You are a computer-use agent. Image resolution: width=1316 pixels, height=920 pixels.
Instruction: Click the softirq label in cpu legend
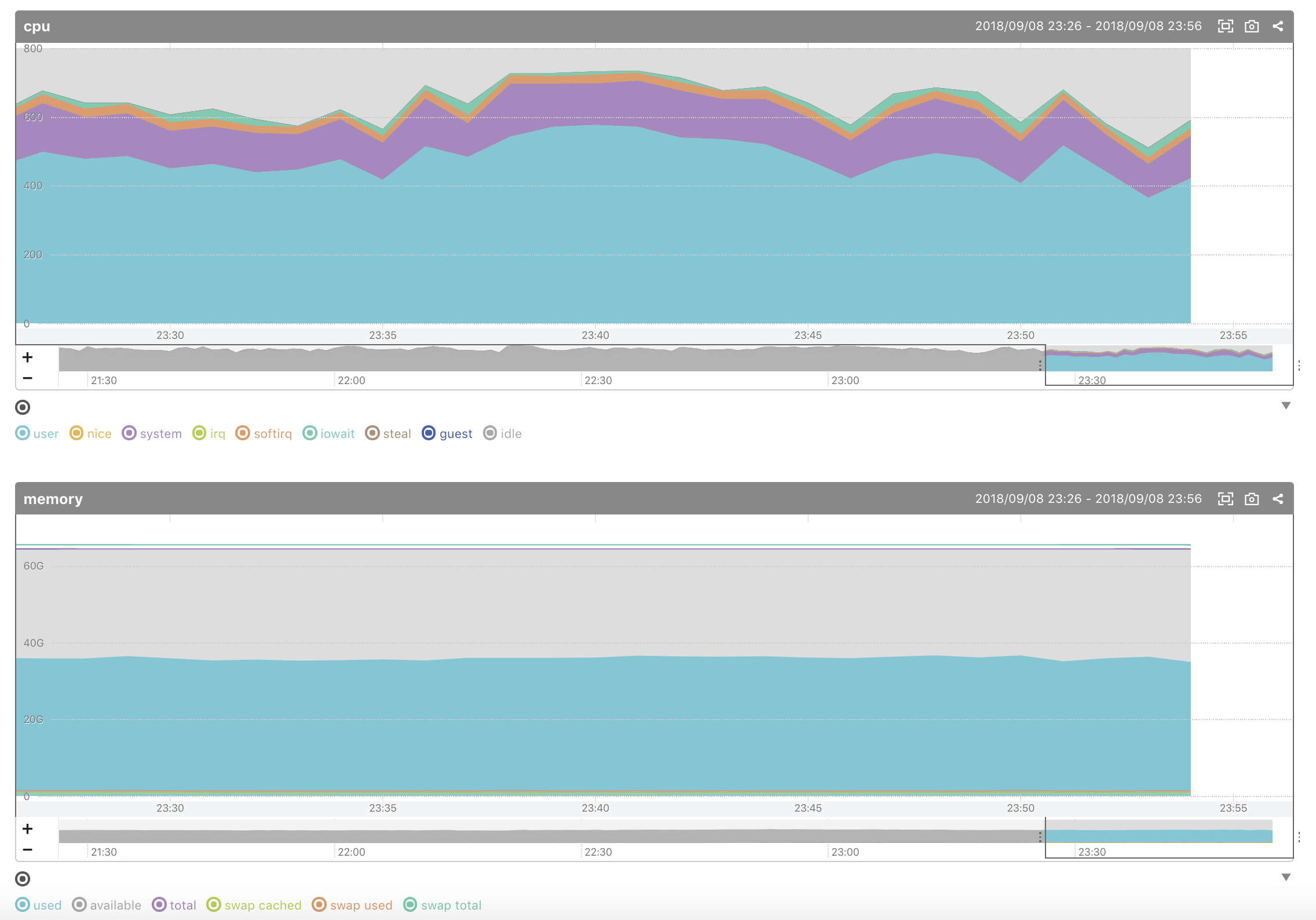(264, 433)
